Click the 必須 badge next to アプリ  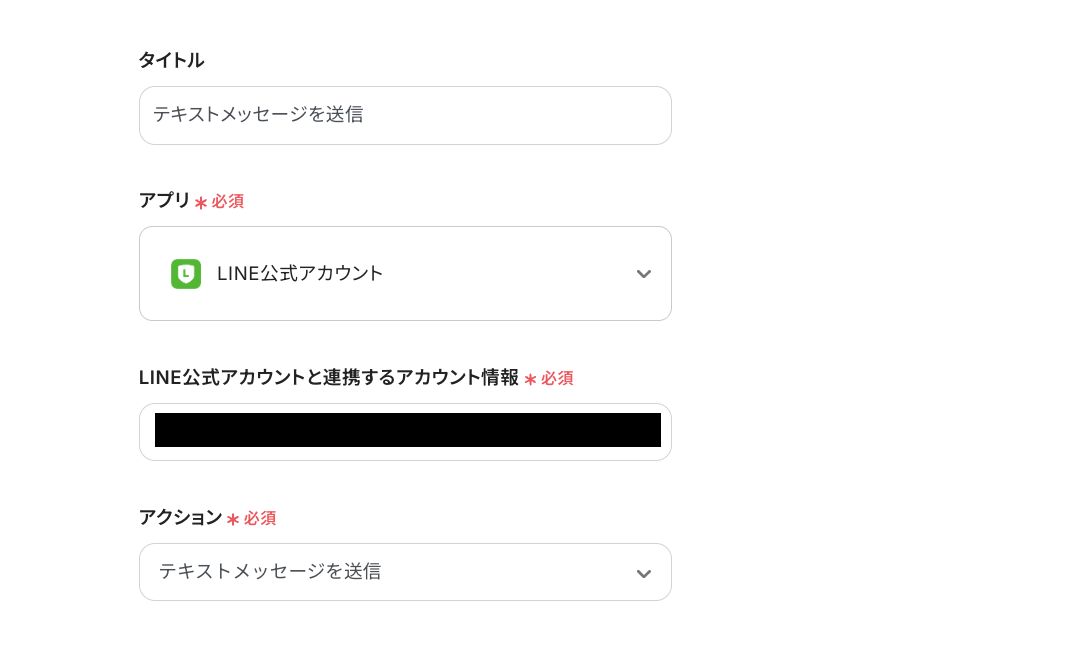coord(228,200)
